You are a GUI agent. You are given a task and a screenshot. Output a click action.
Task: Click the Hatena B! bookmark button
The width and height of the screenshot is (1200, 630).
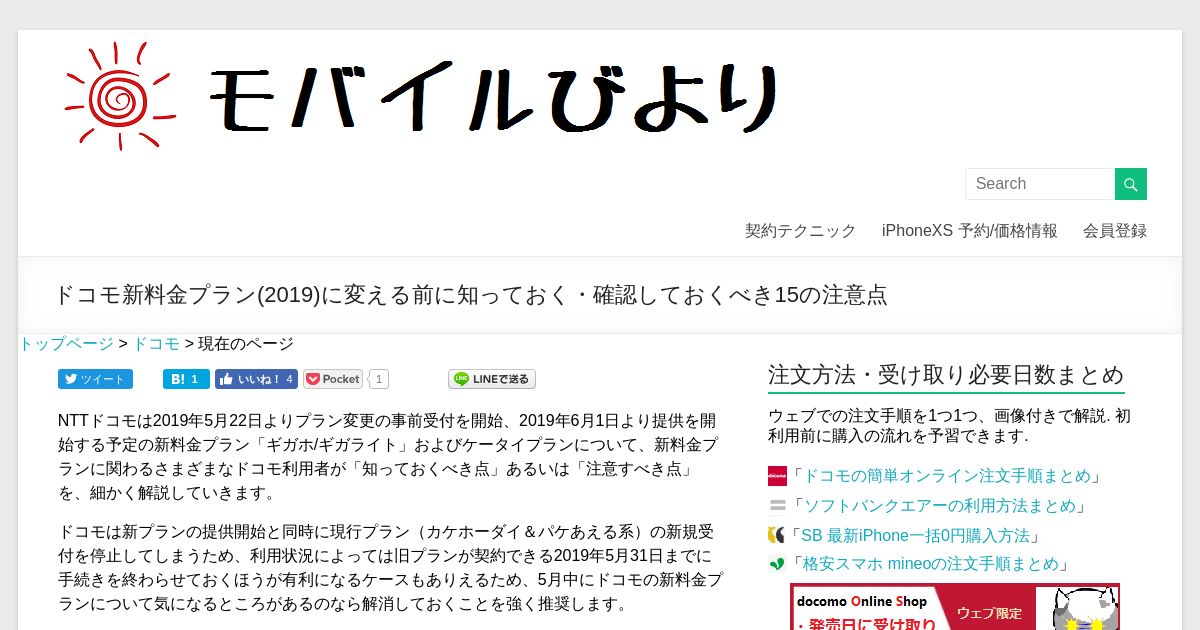pyautogui.click(x=186, y=379)
